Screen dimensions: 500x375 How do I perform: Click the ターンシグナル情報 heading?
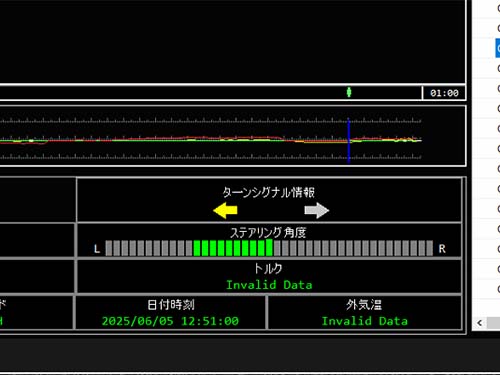(269, 192)
